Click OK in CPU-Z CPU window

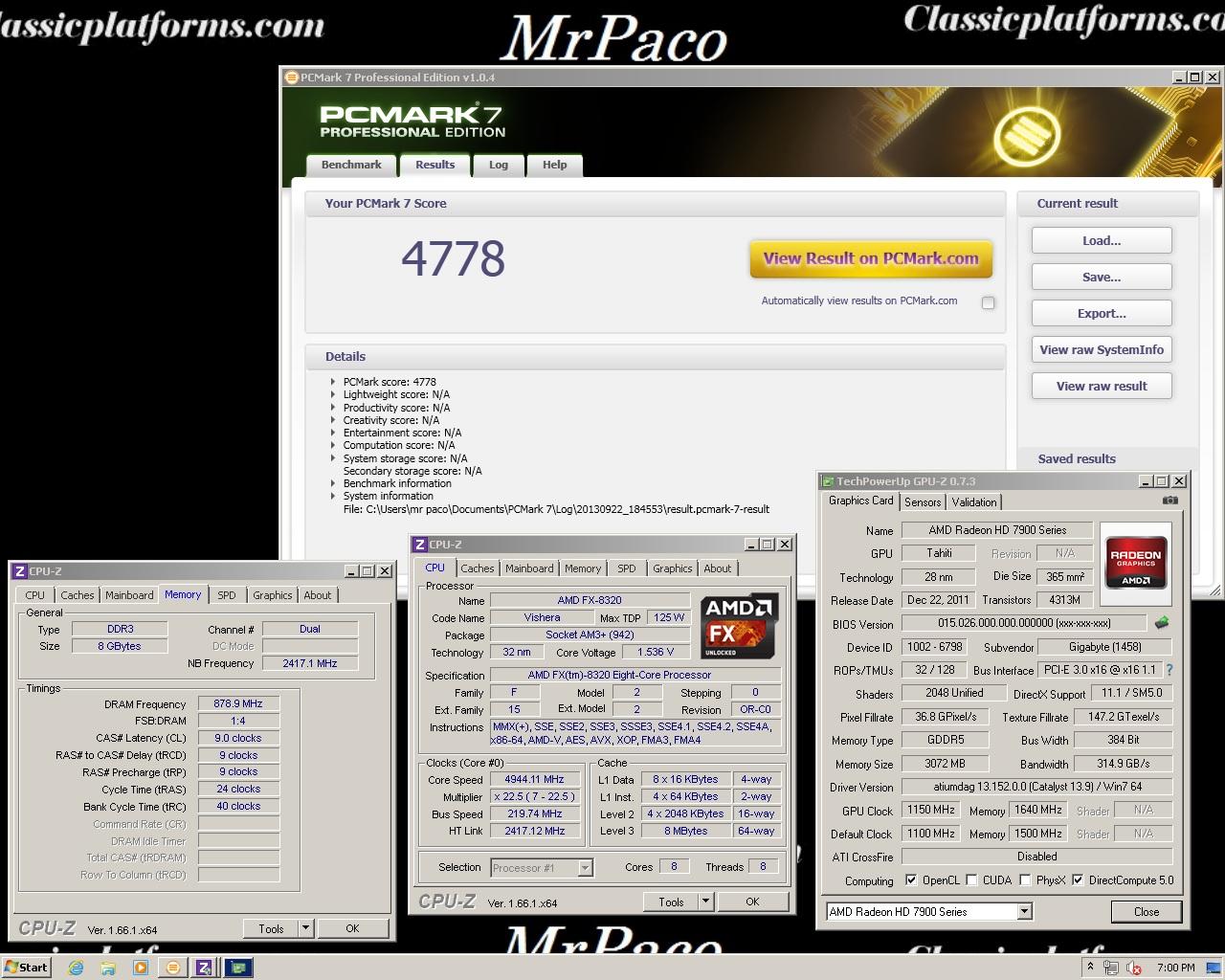coord(752,902)
